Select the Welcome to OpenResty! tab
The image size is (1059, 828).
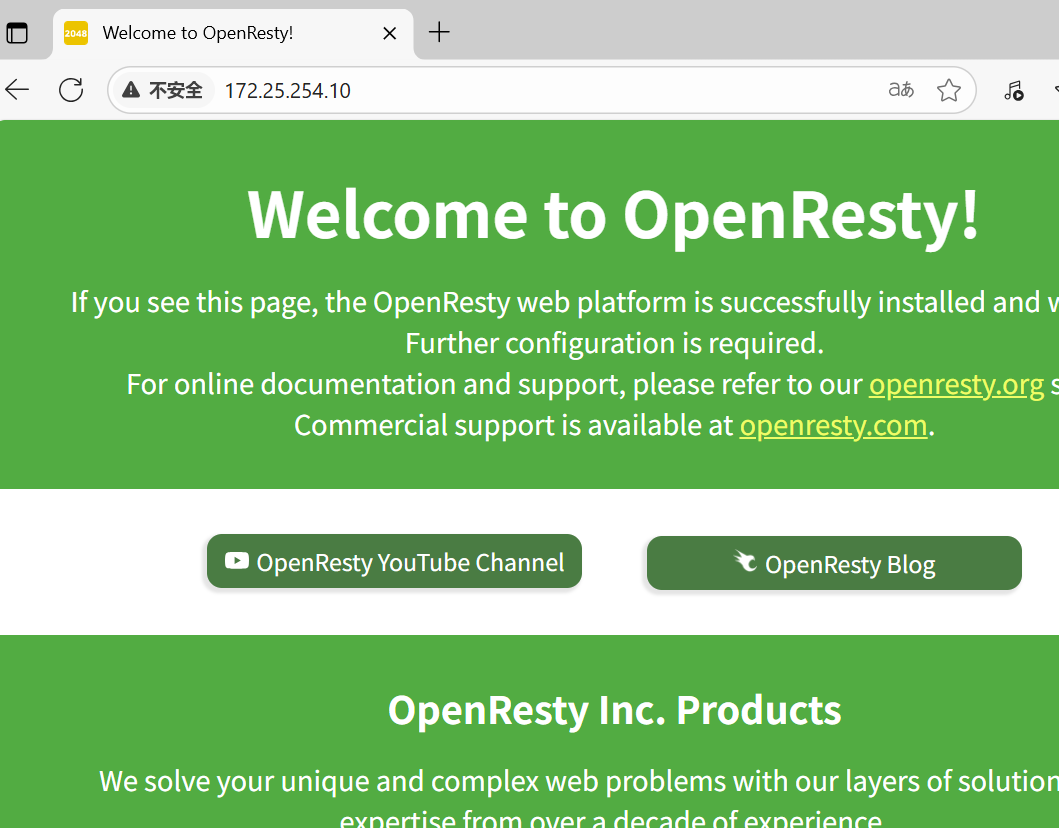(x=234, y=33)
